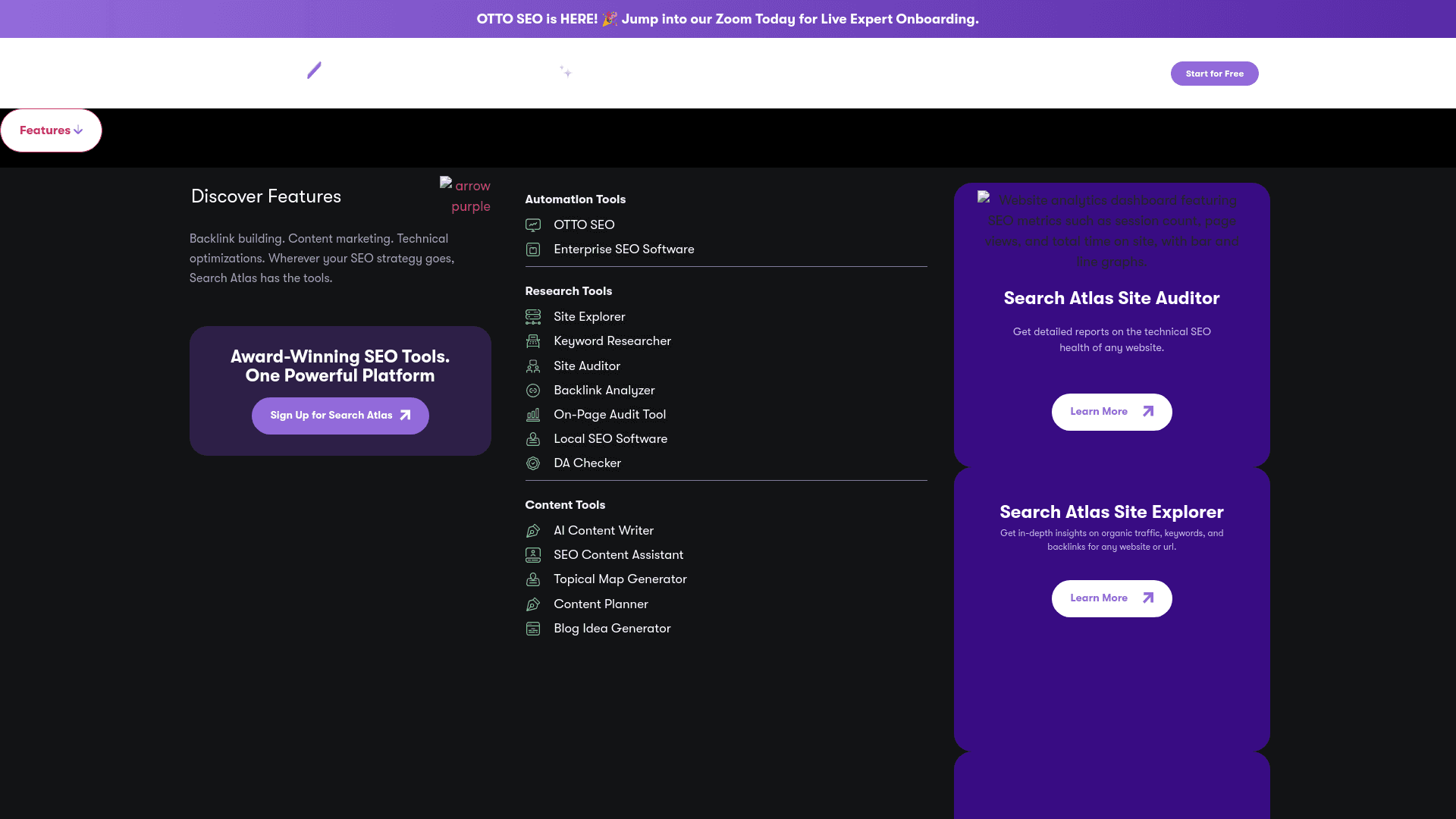1456x819 pixels.
Task: Click the AI Content Writer pen icon
Action: (x=533, y=531)
